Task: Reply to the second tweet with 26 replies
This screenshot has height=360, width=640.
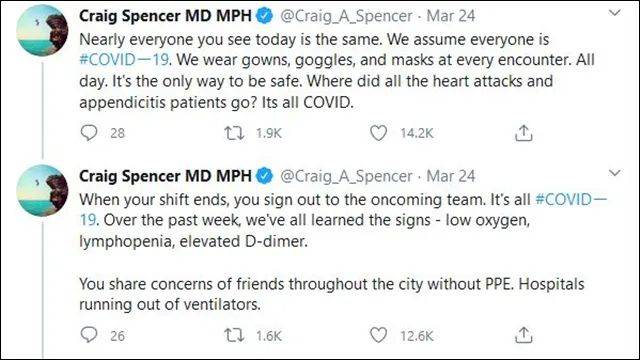Action: click(x=89, y=335)
